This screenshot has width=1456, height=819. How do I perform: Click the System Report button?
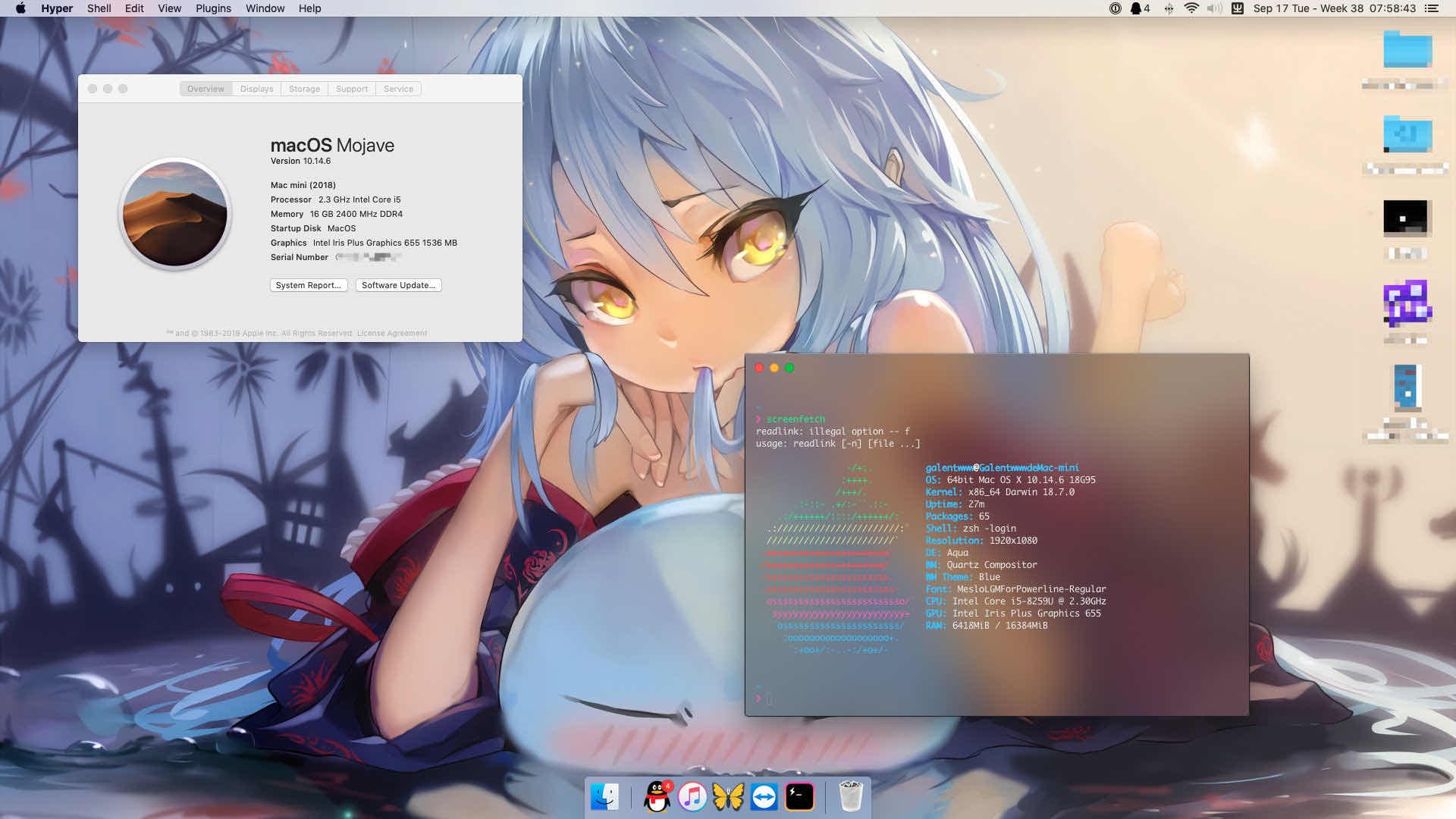tap(309, 285)
